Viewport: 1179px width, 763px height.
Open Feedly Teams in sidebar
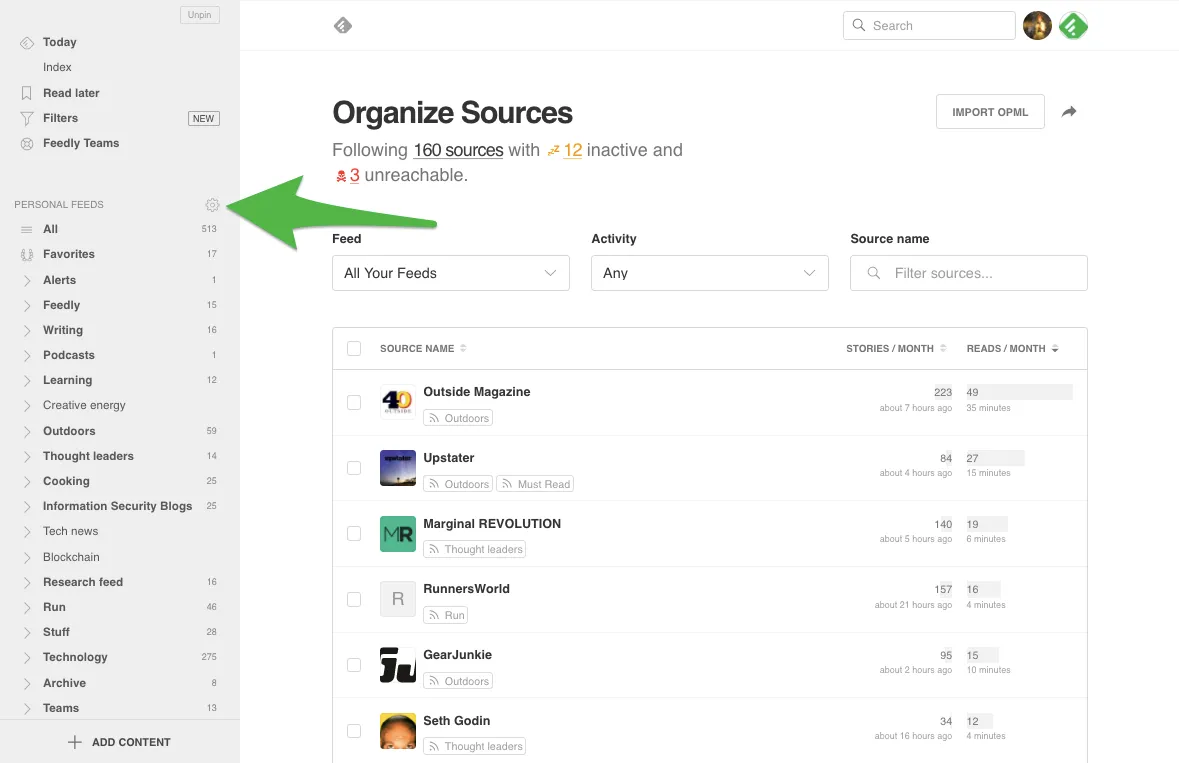pos(80,143)
